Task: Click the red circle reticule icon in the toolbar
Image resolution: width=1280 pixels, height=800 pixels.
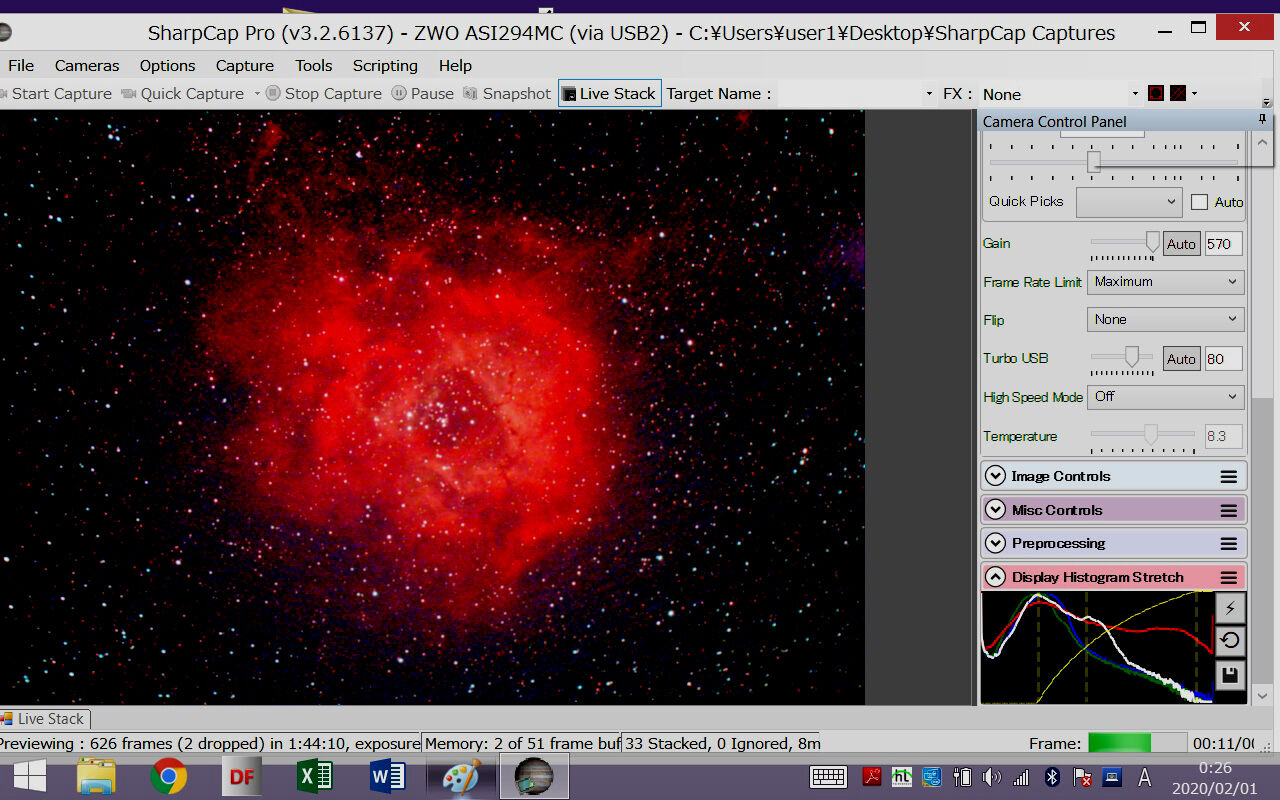Action: 1156,93
